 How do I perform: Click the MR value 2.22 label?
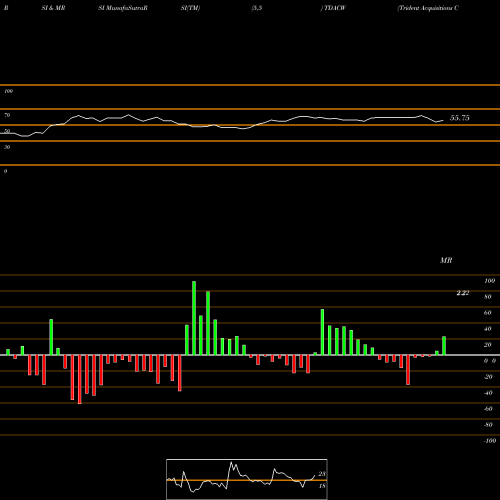tap(463, 293)
